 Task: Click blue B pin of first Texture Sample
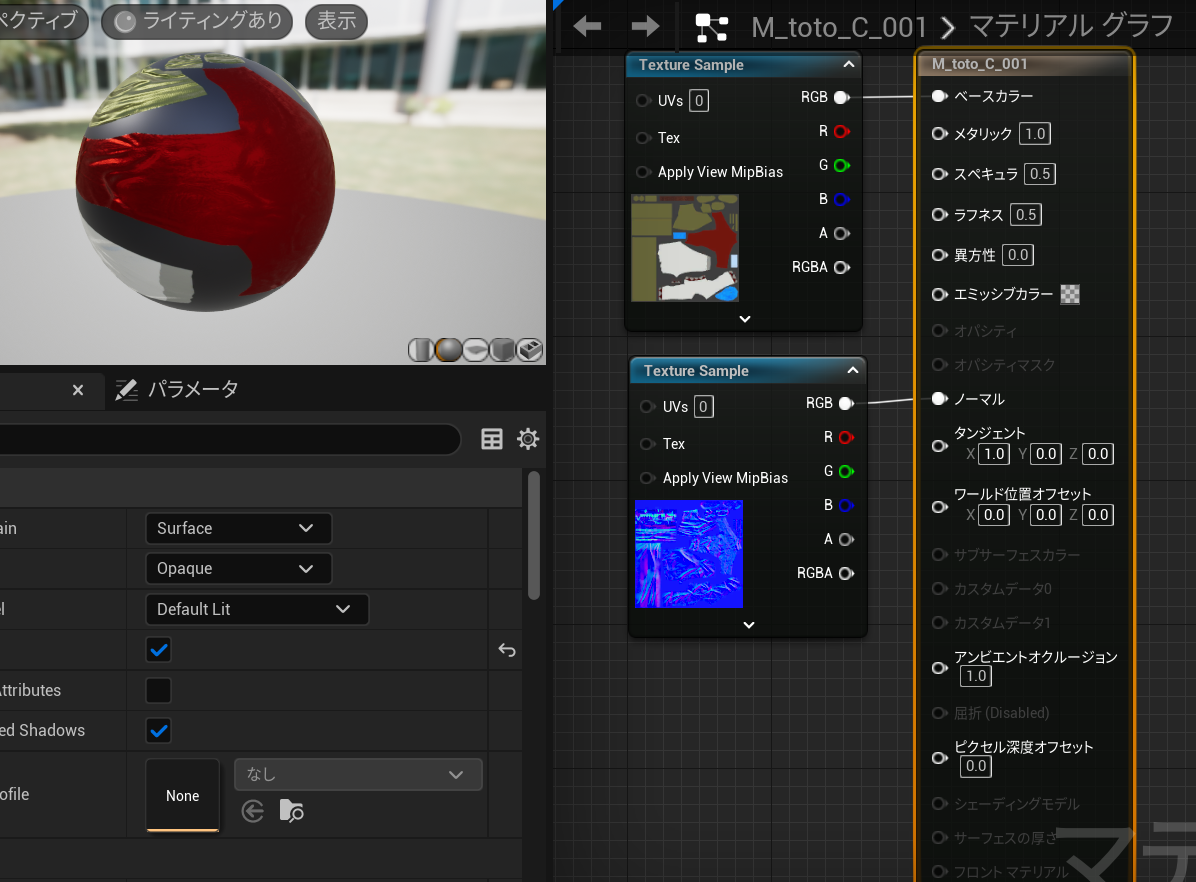click(x=841, y=199)
